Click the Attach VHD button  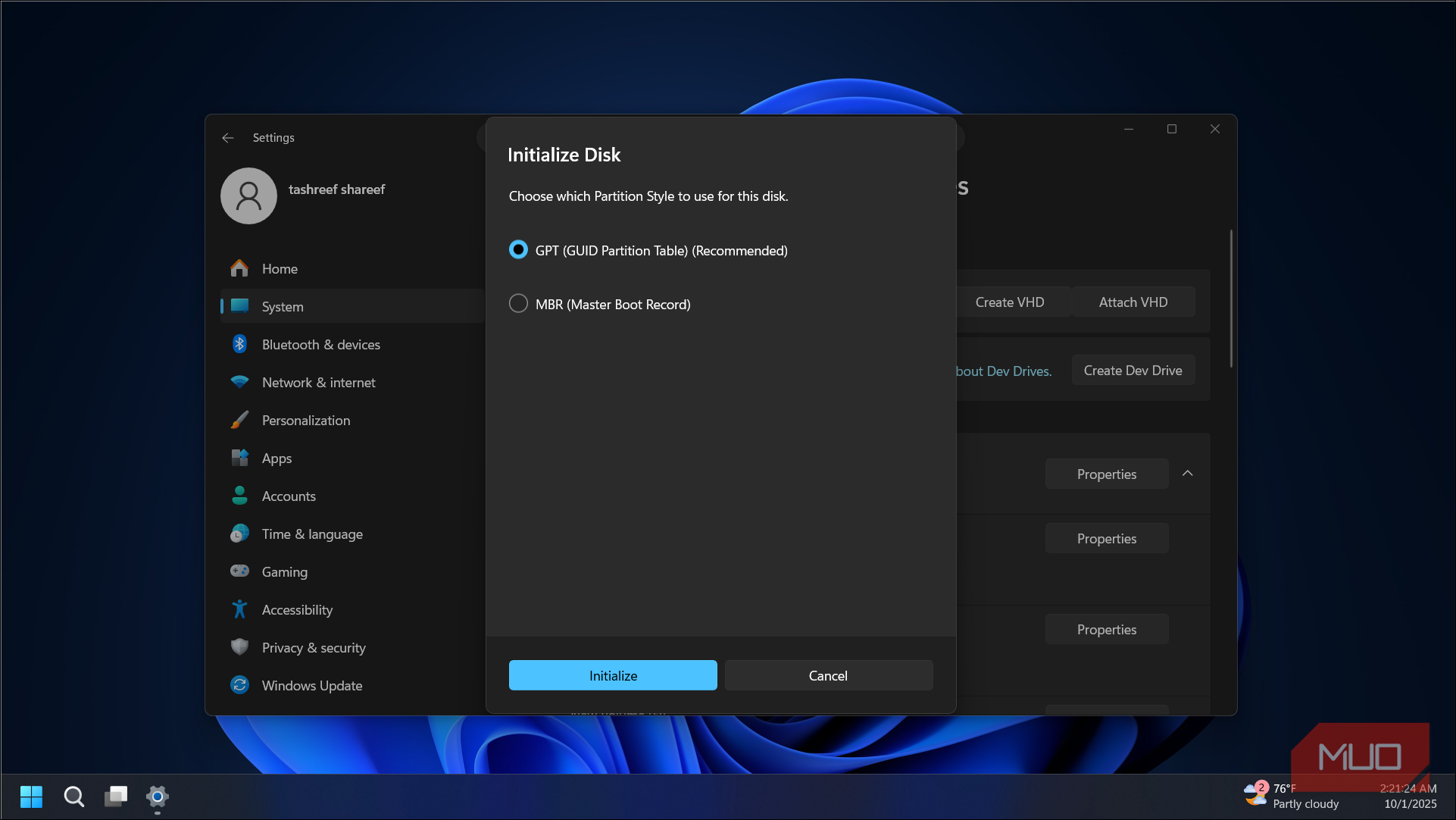1133,302
